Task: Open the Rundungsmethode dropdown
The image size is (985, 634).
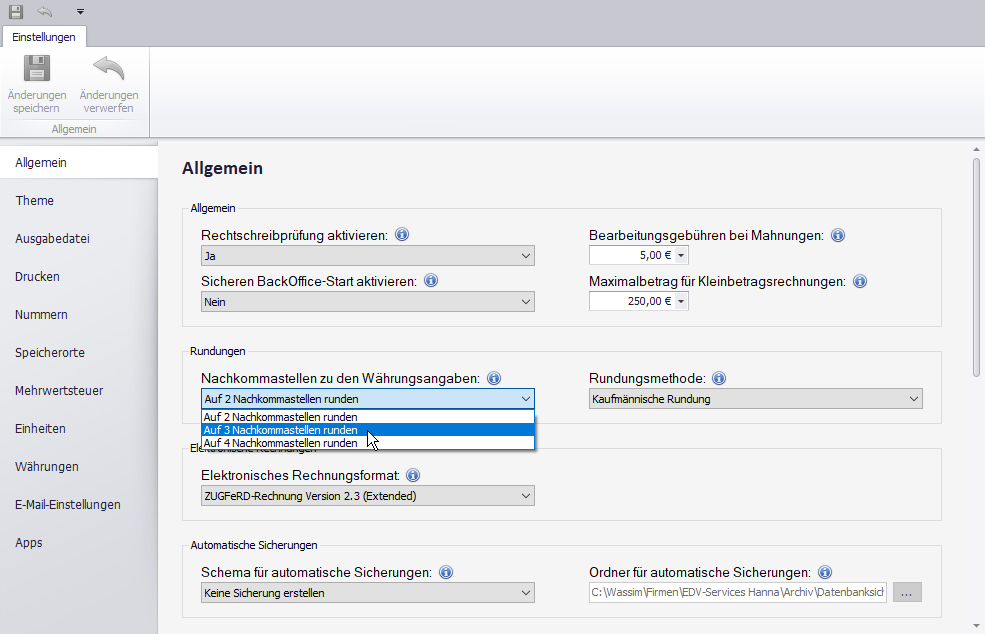Action: point(756,399)
